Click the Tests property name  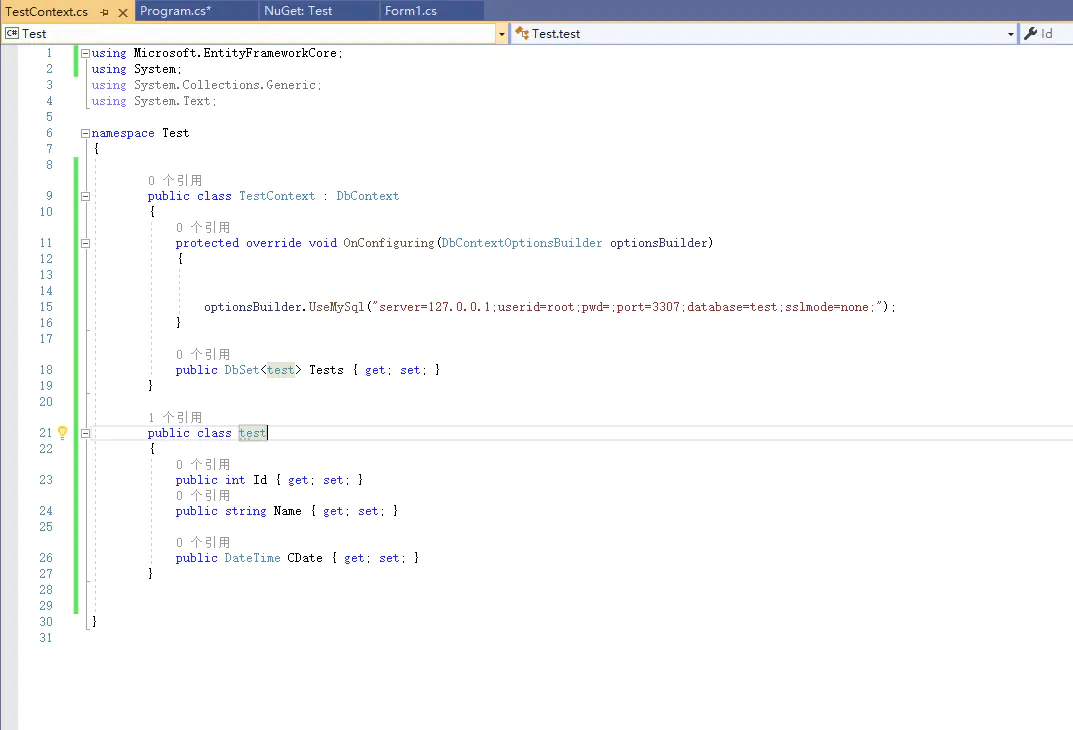(326, 370)
